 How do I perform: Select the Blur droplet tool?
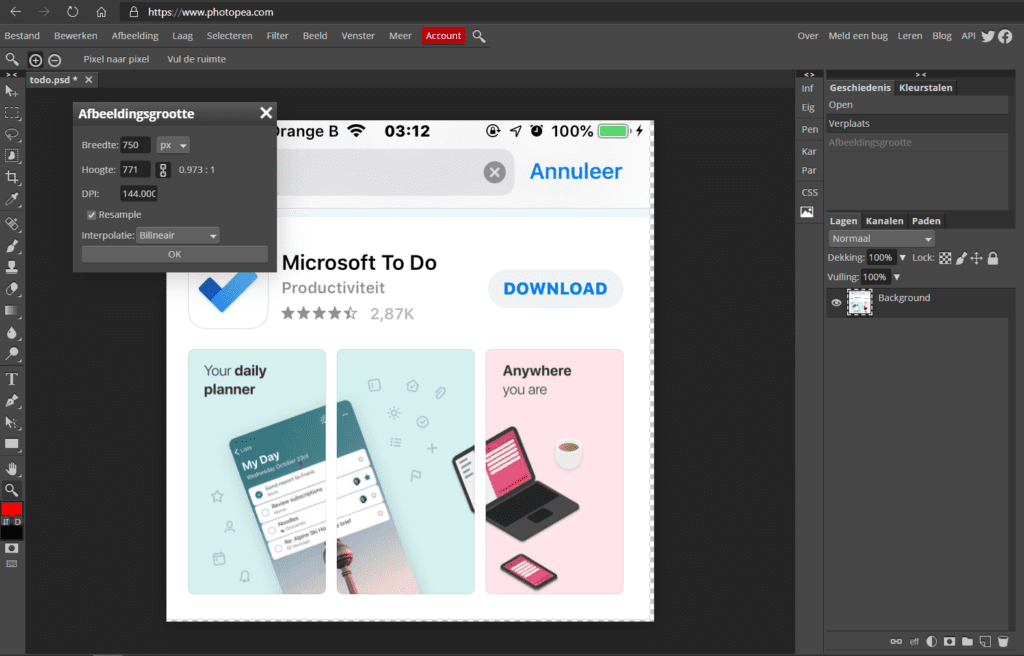pos(12,333)
